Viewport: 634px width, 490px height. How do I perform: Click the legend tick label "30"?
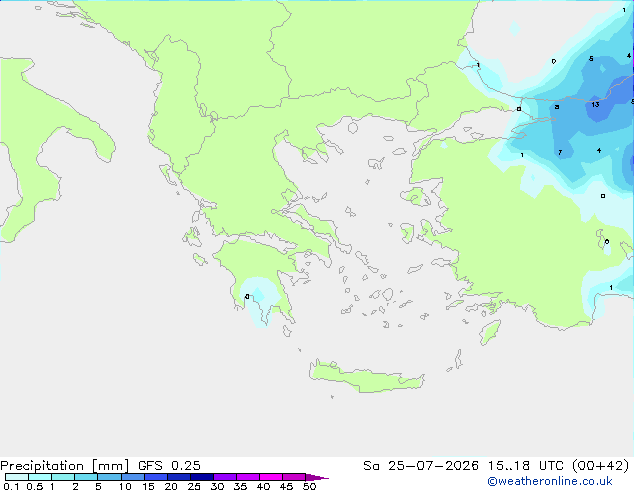[x=217, y=486]
